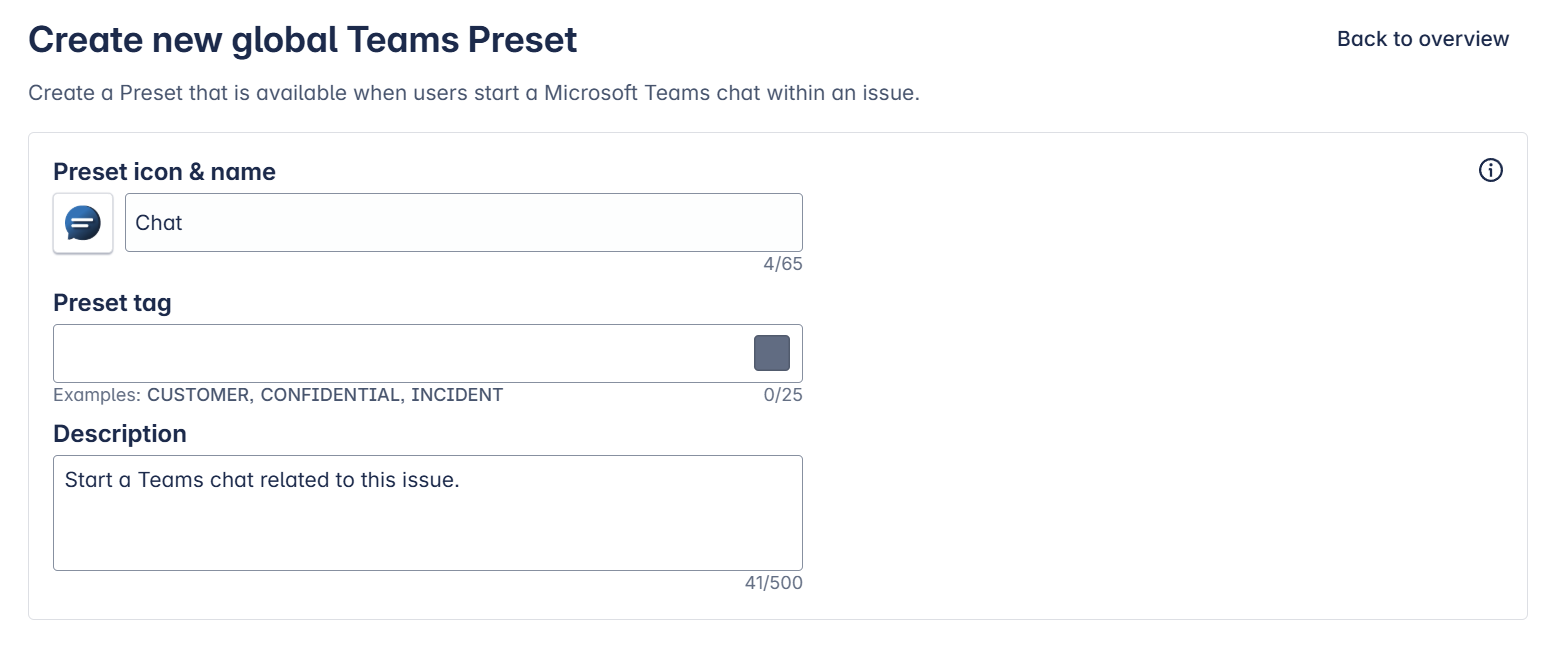This screenshot has width=1552, height=649.
Task: Click the CONFIDENTIAL example tag text
Action: 331,395
